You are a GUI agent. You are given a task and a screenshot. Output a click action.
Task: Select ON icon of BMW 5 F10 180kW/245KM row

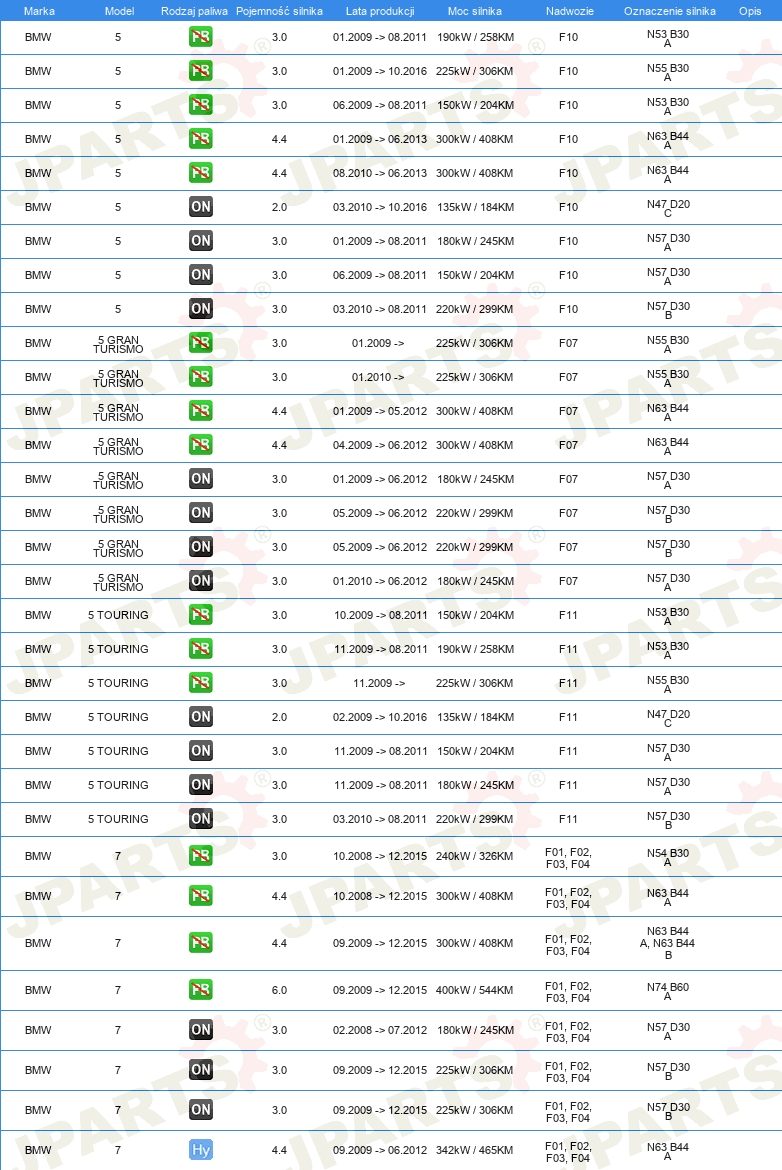(201, 241)
